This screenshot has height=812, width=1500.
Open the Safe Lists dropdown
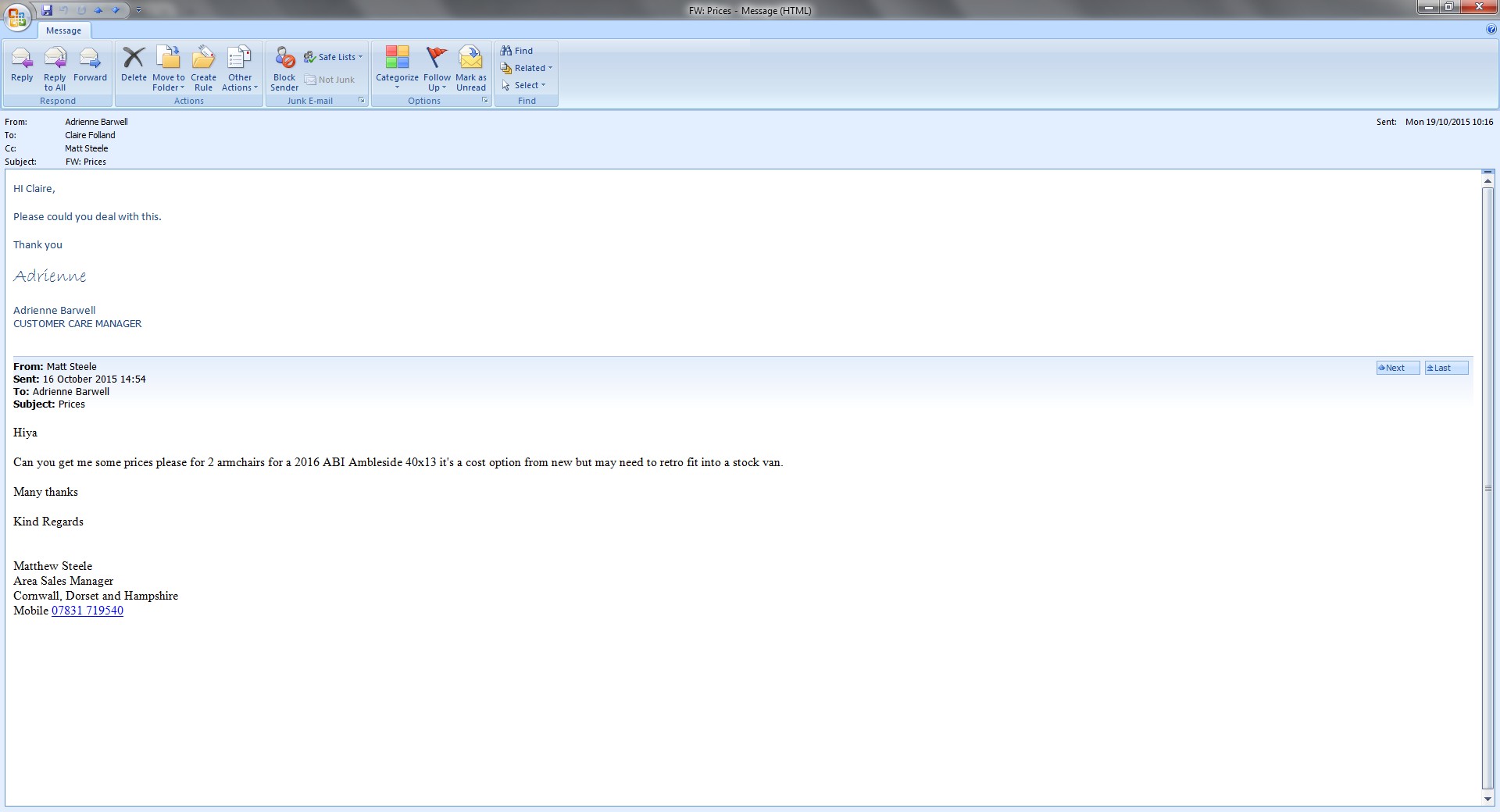point(333,57)
